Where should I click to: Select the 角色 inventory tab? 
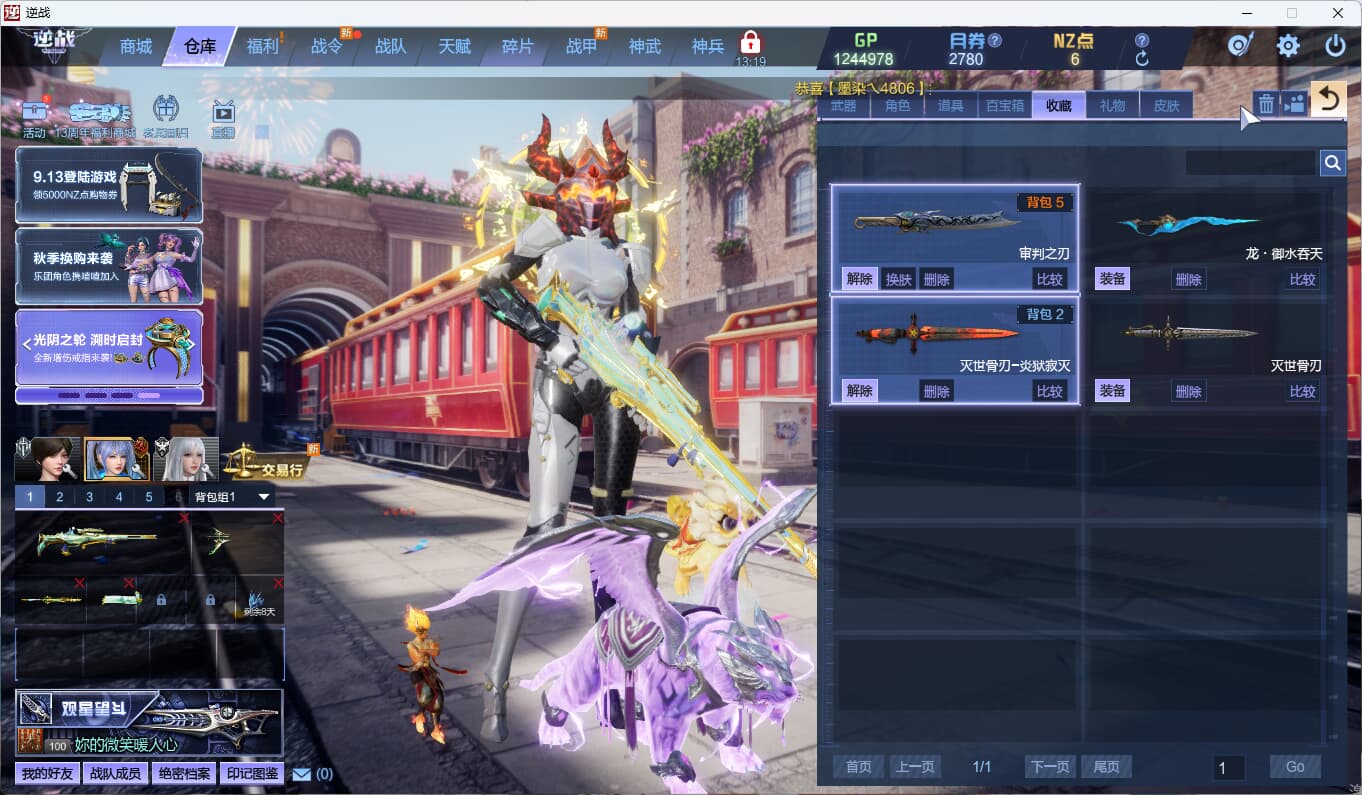click(x=897, y=105)
